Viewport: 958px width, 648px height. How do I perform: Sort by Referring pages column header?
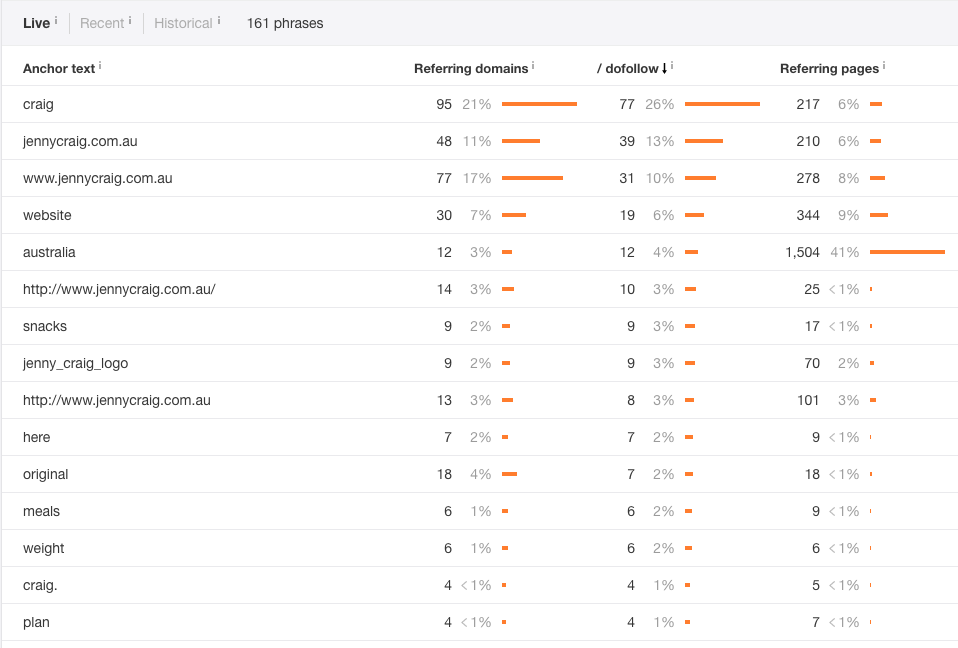[829, 68]
